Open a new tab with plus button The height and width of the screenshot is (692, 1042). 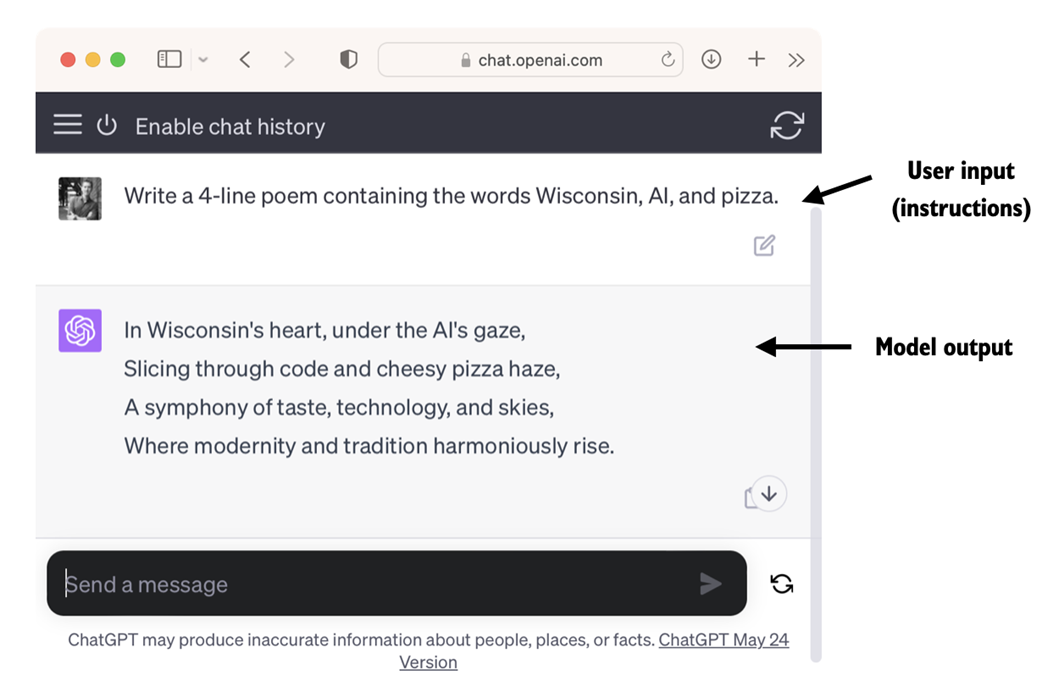[x=756, y=60]
